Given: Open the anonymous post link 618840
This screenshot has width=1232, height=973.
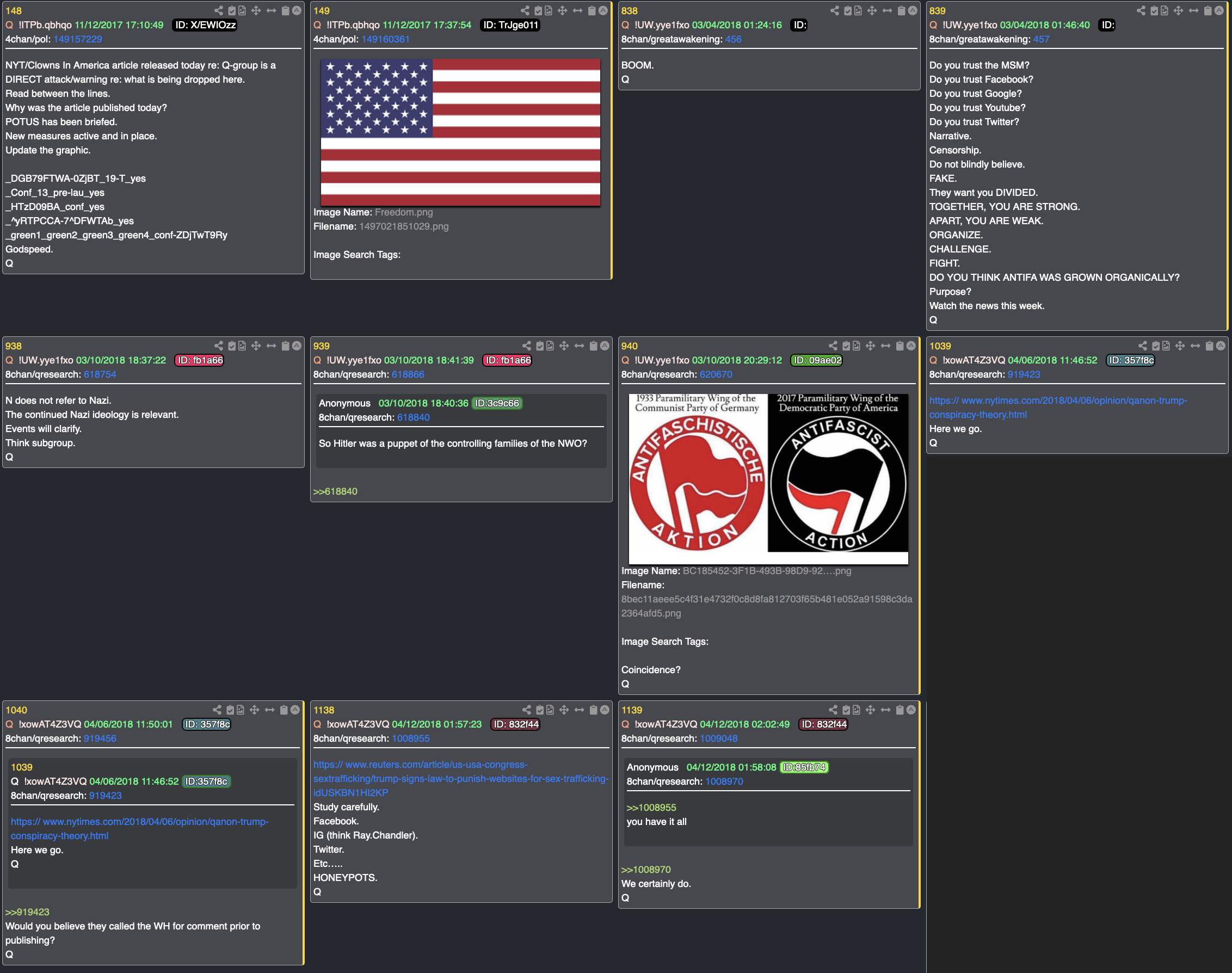Looking at the screenshot, I should (414, 417).
